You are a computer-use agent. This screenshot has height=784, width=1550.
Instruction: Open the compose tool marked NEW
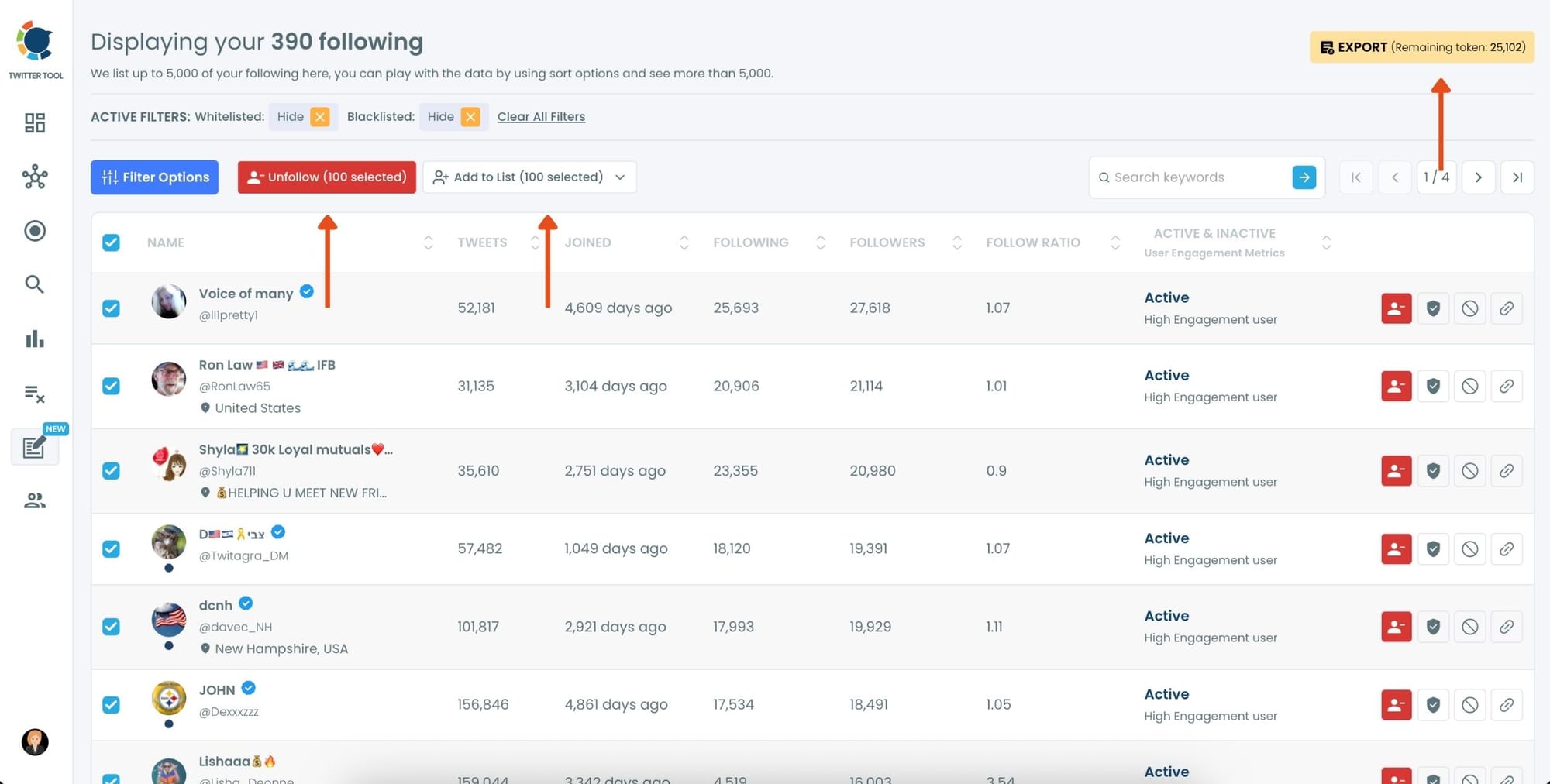tap(35, 447)
